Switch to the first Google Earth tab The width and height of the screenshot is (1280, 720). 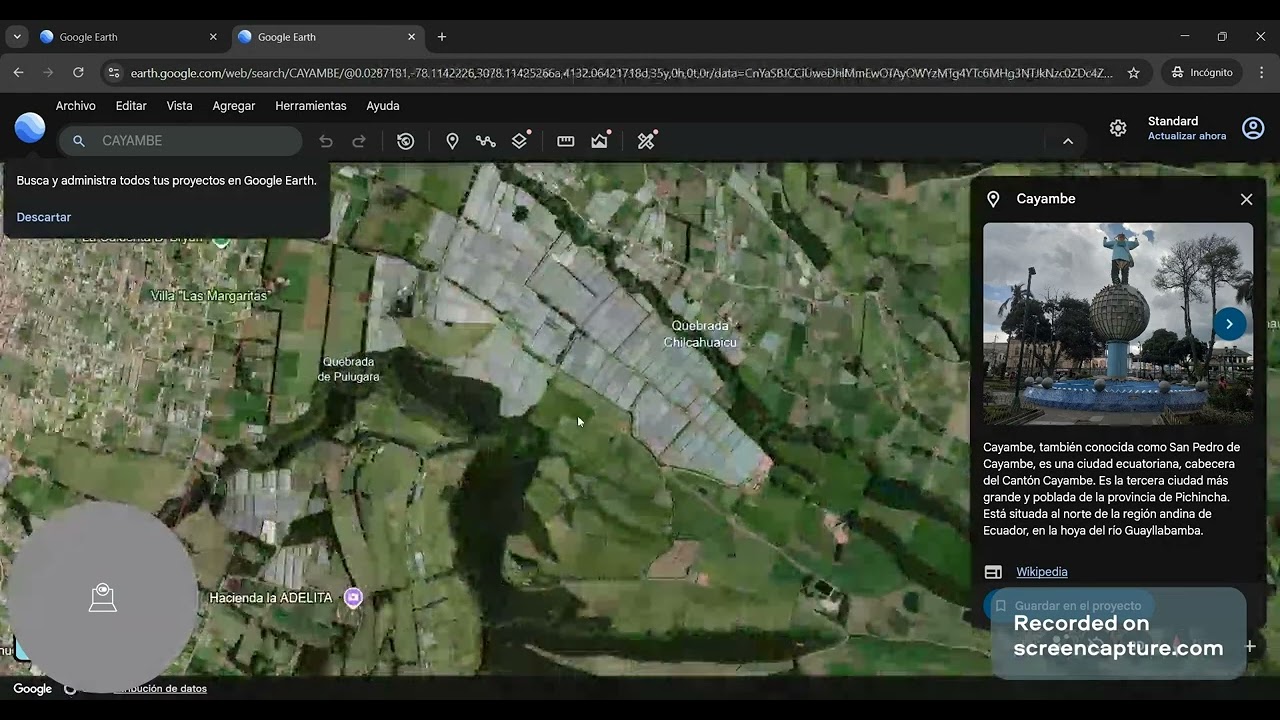point(129,37)
